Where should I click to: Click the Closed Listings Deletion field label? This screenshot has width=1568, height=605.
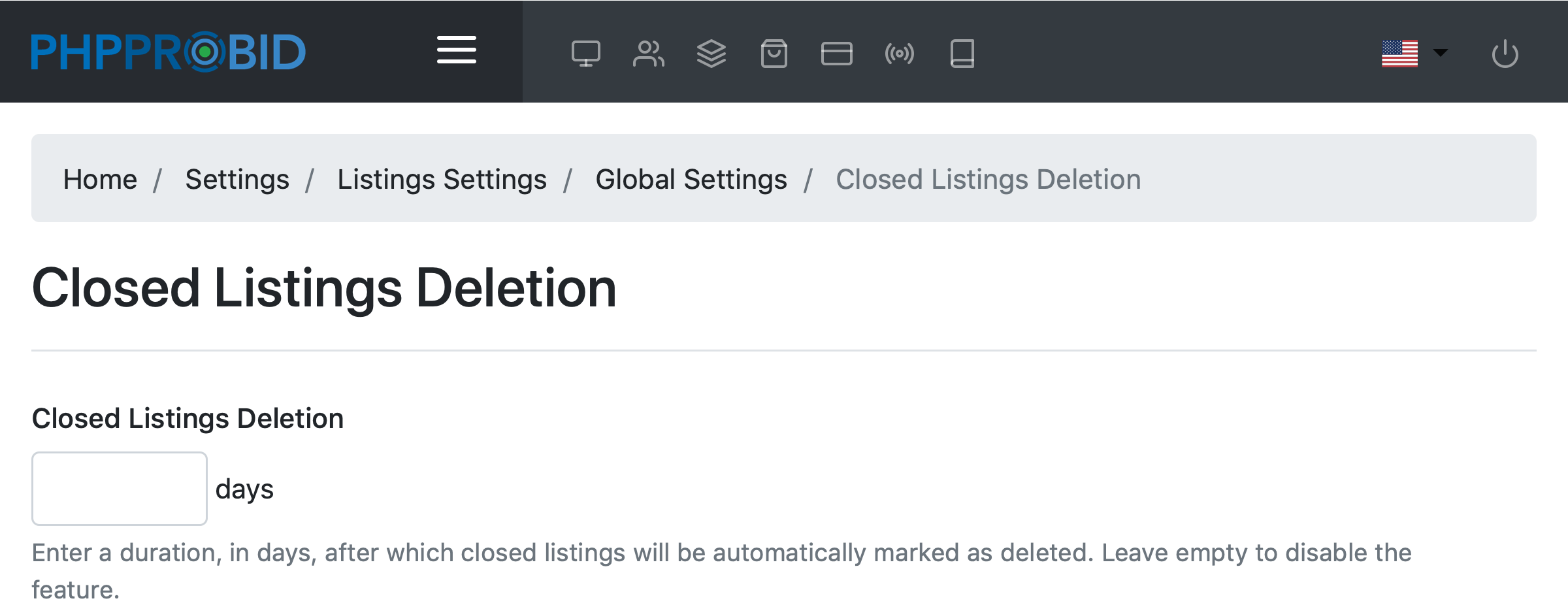pos(188,418)
